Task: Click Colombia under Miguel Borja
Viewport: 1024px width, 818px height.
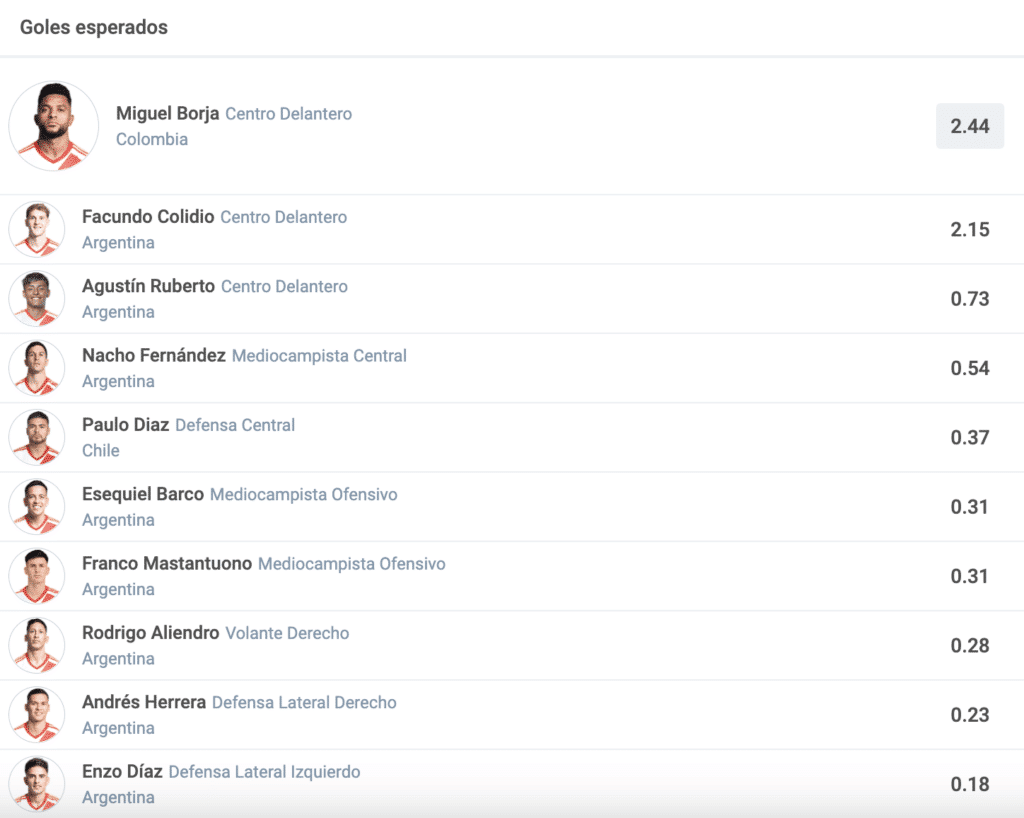Action: [152, 139]
